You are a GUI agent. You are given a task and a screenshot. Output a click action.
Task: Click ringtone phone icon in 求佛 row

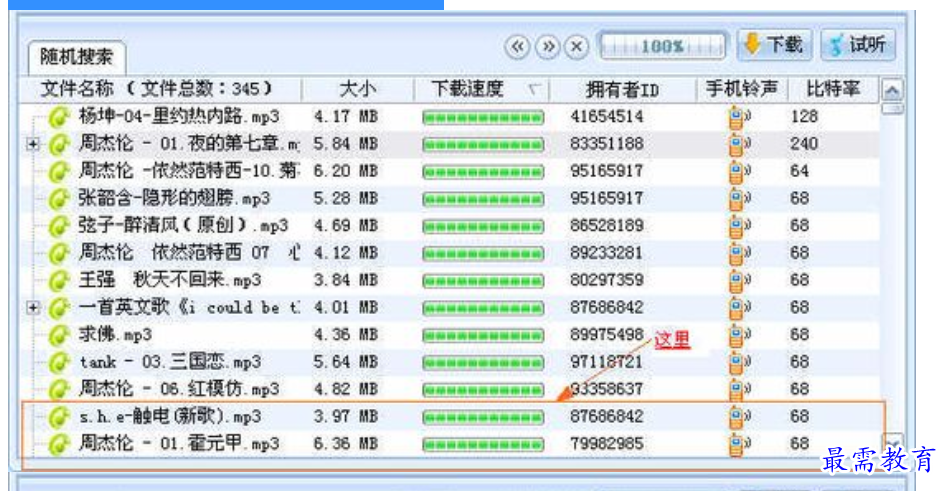pos(739,336)
